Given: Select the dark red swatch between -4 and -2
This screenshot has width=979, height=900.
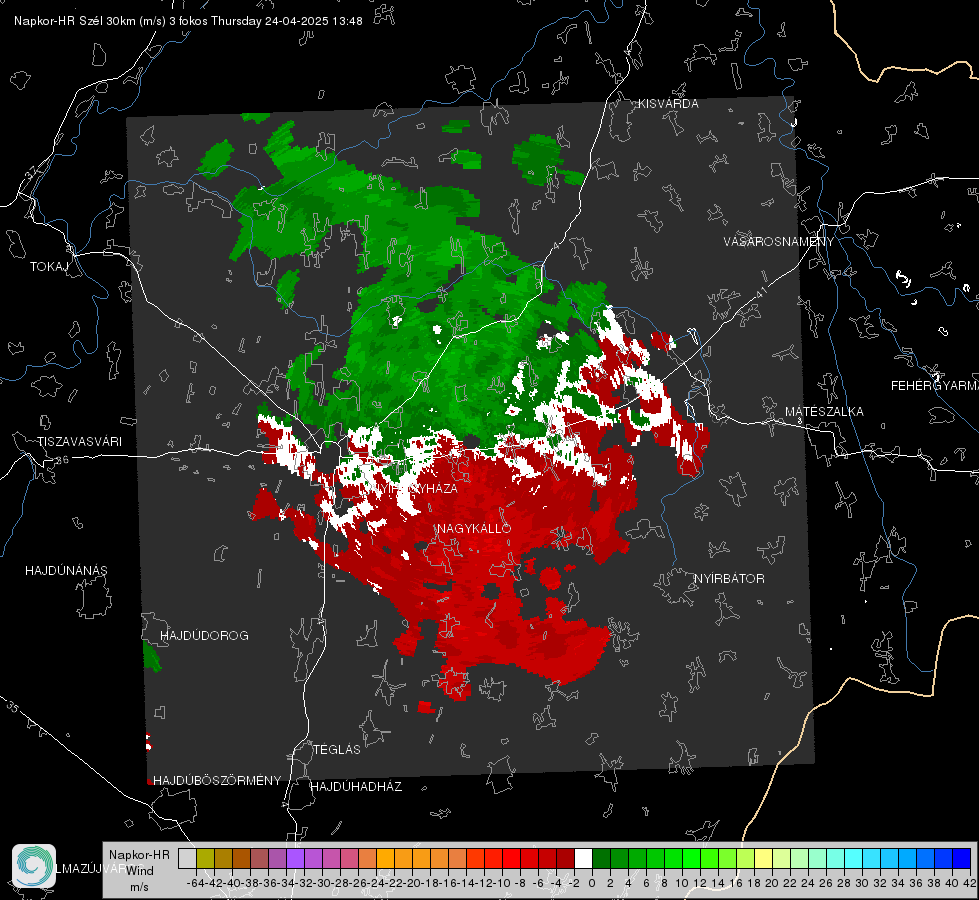Looking at the screenshot, I should (565, 858).
